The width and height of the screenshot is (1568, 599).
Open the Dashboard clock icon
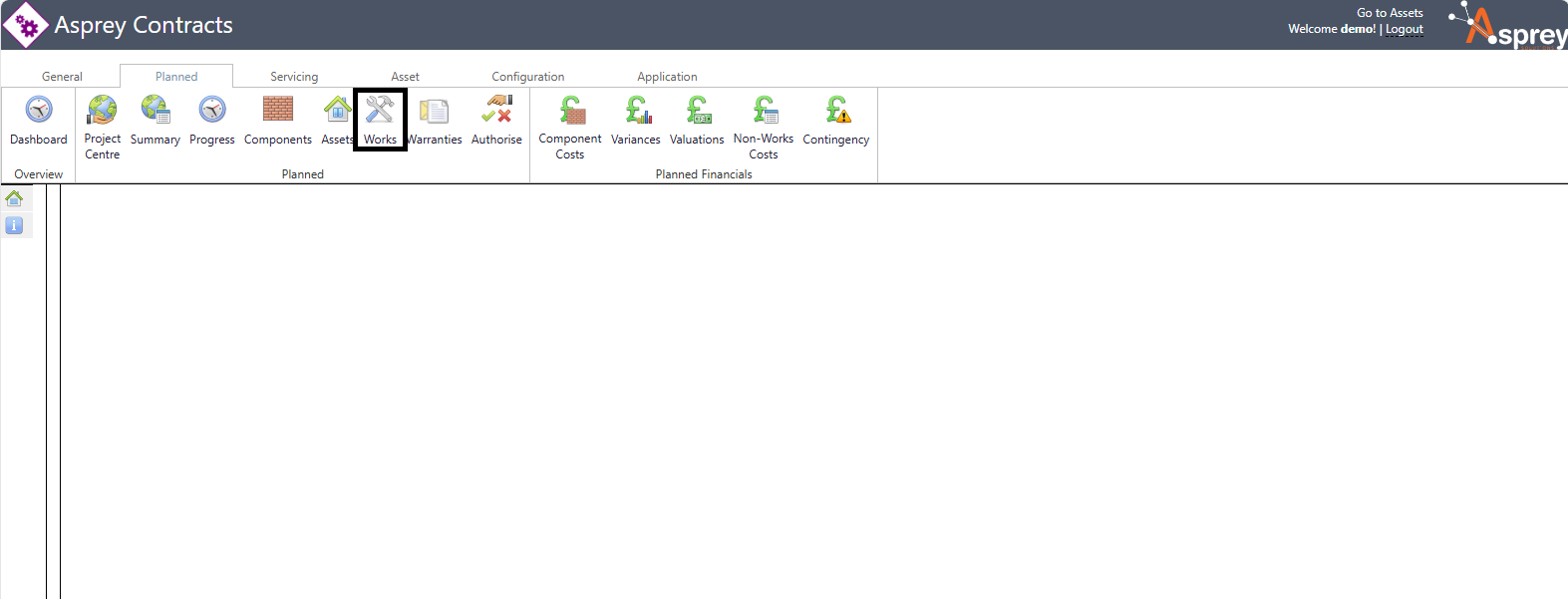coord(39,110)
